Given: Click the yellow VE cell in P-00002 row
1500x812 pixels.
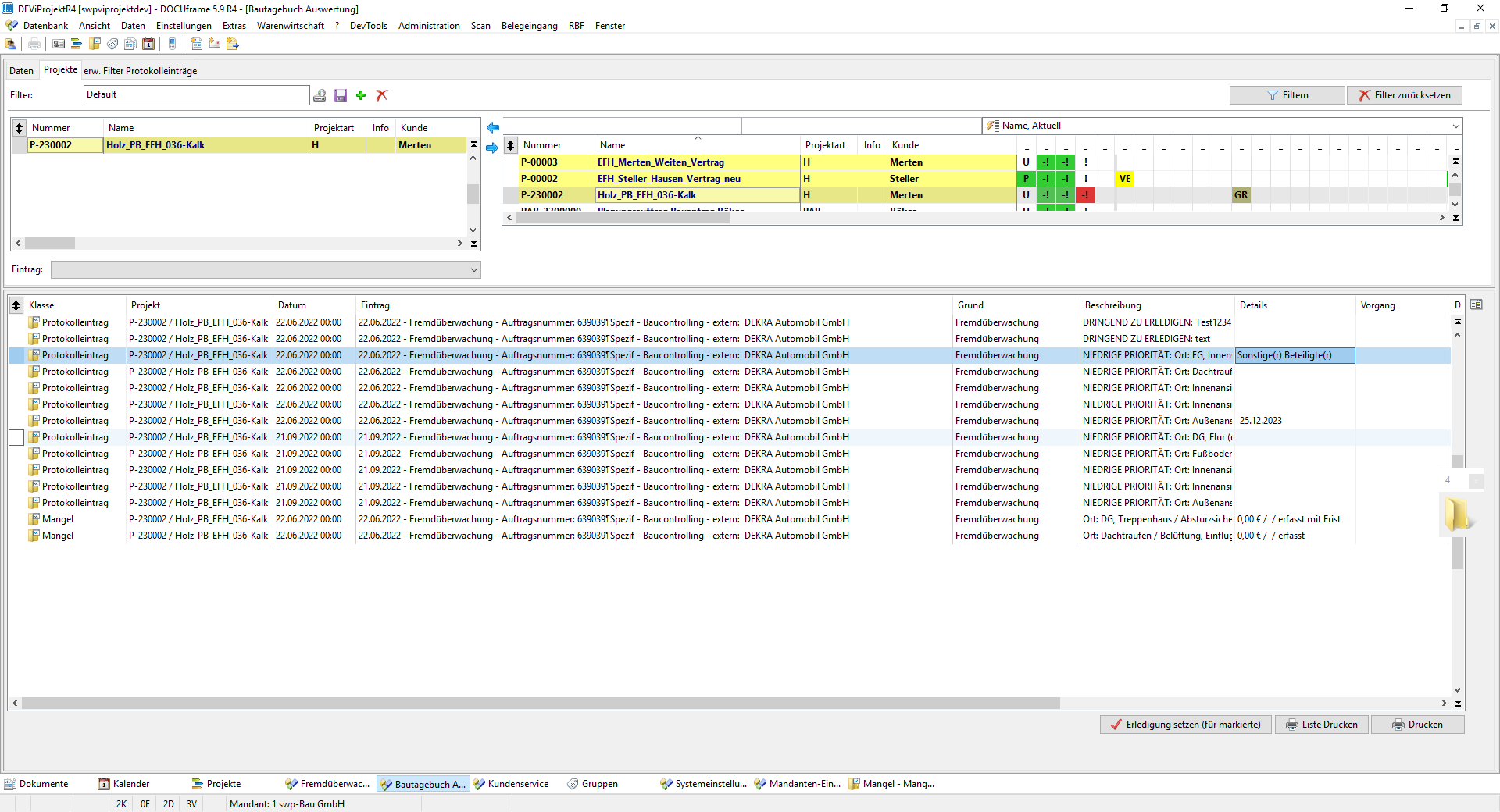Looking at the screenshot, I should point(1124,179).
